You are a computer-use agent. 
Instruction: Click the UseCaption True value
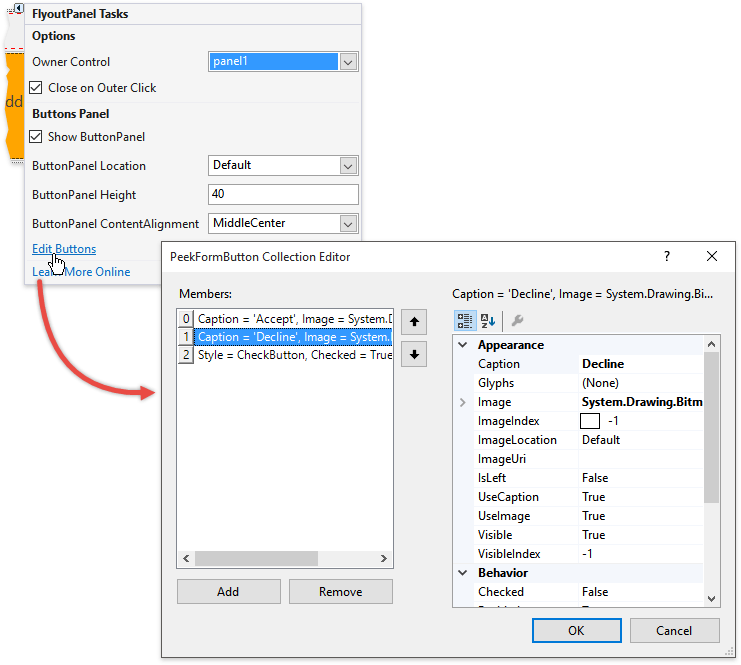click(594, 497)
